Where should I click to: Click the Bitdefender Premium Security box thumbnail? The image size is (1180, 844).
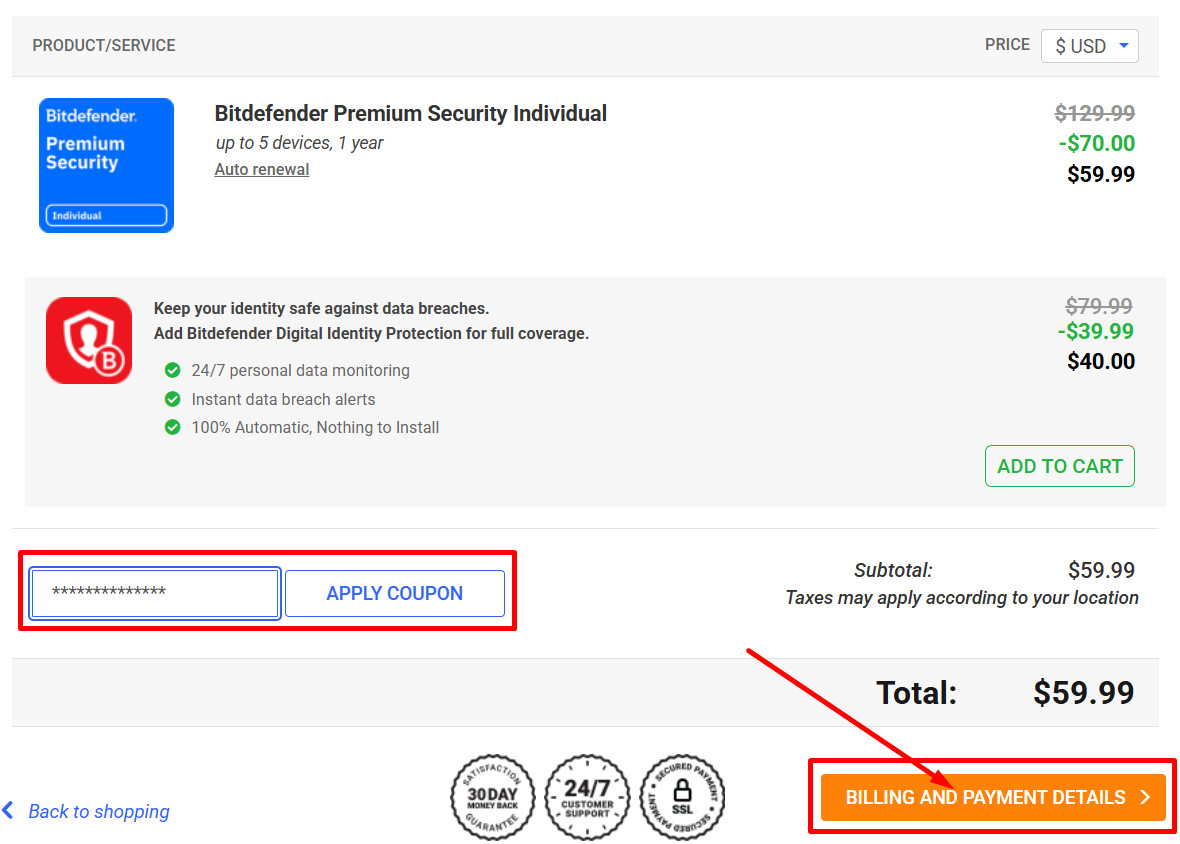[106, 164]
